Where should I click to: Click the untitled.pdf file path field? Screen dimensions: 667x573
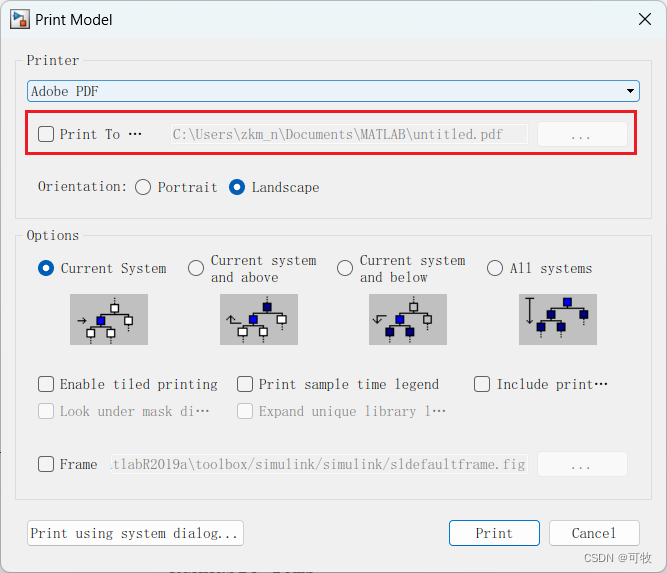(x=349, y=134)
